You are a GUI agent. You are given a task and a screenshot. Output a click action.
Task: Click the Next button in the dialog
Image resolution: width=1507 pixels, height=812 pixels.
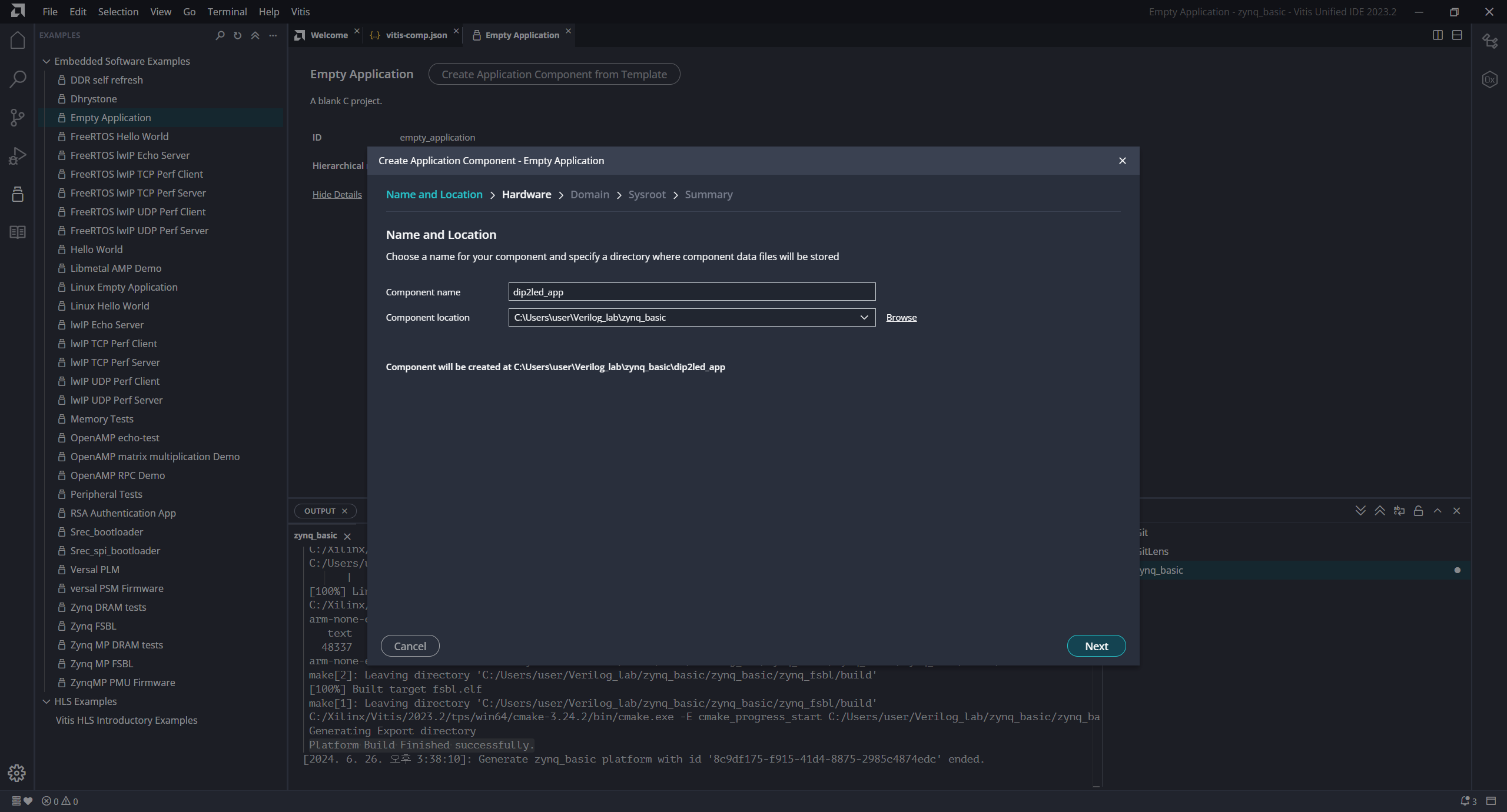[1096, 646]
